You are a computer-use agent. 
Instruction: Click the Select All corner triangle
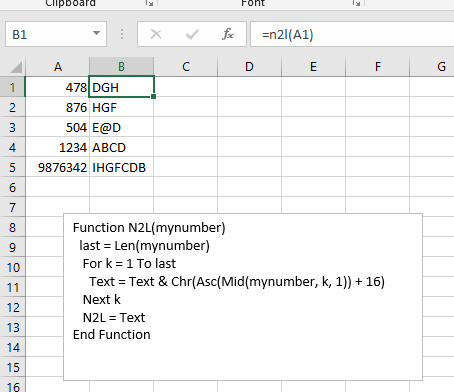tap(16, 67)
